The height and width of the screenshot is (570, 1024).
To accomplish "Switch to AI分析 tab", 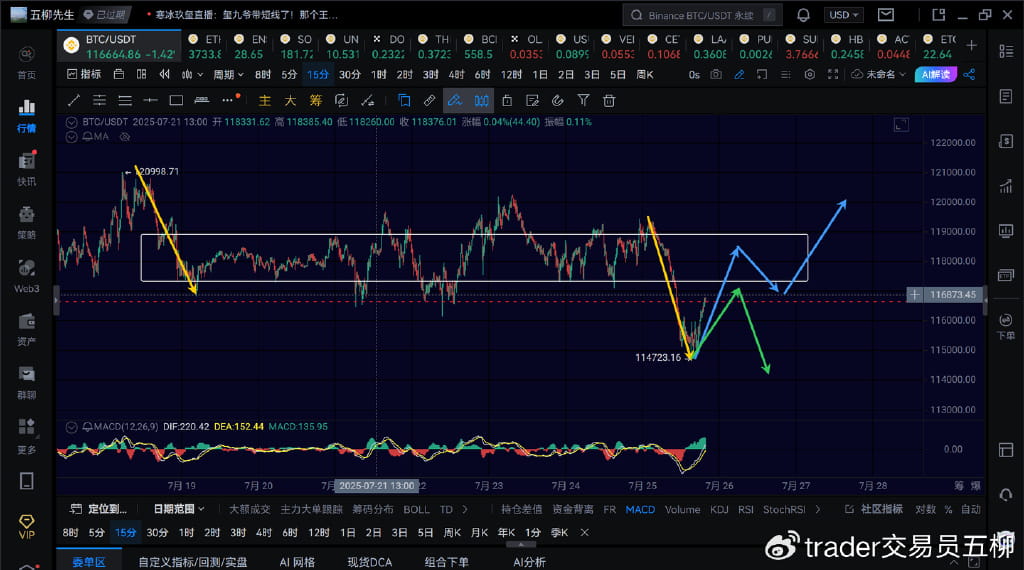I will coord(529,562).
